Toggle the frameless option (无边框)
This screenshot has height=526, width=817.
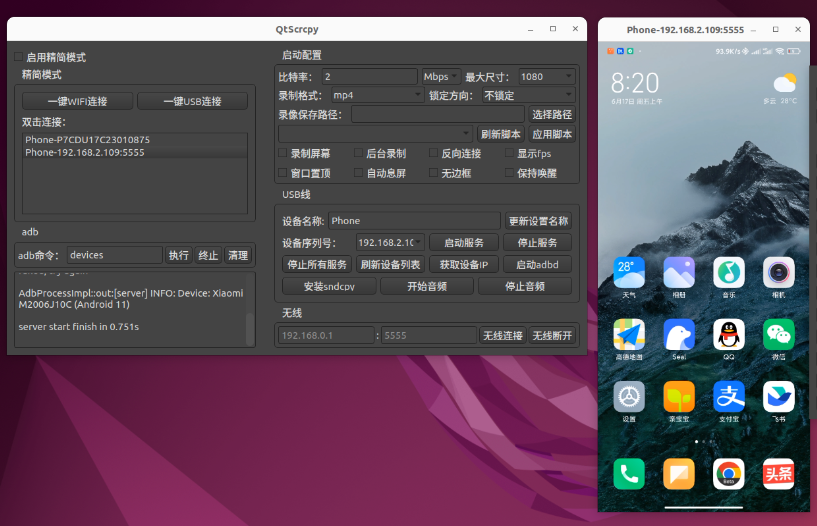433,172
